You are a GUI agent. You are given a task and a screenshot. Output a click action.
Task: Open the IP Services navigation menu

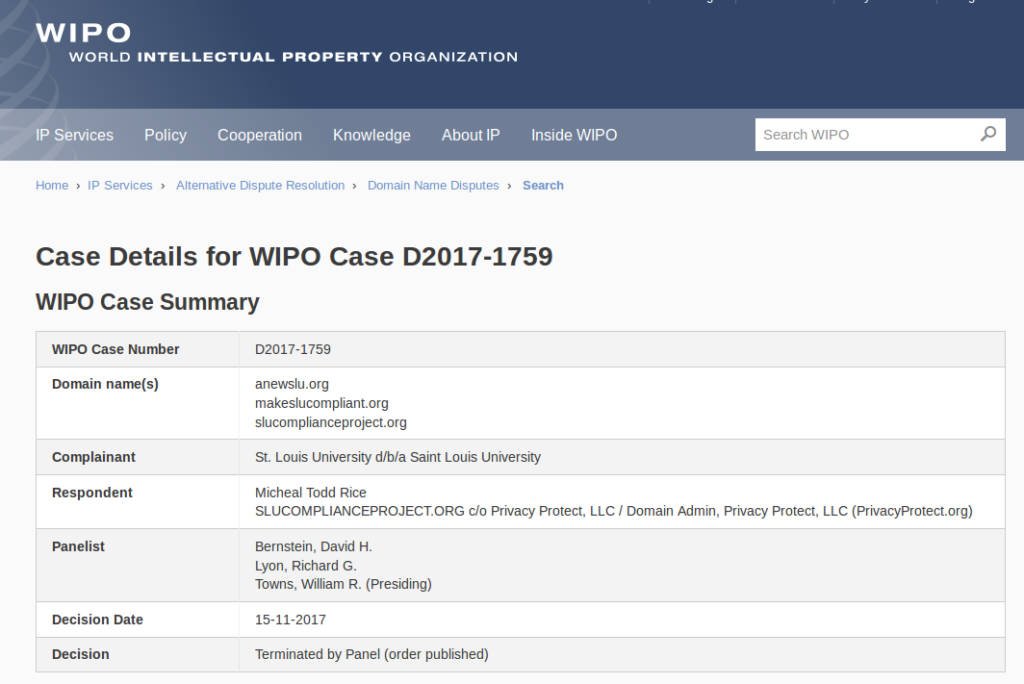coord(74,135)
